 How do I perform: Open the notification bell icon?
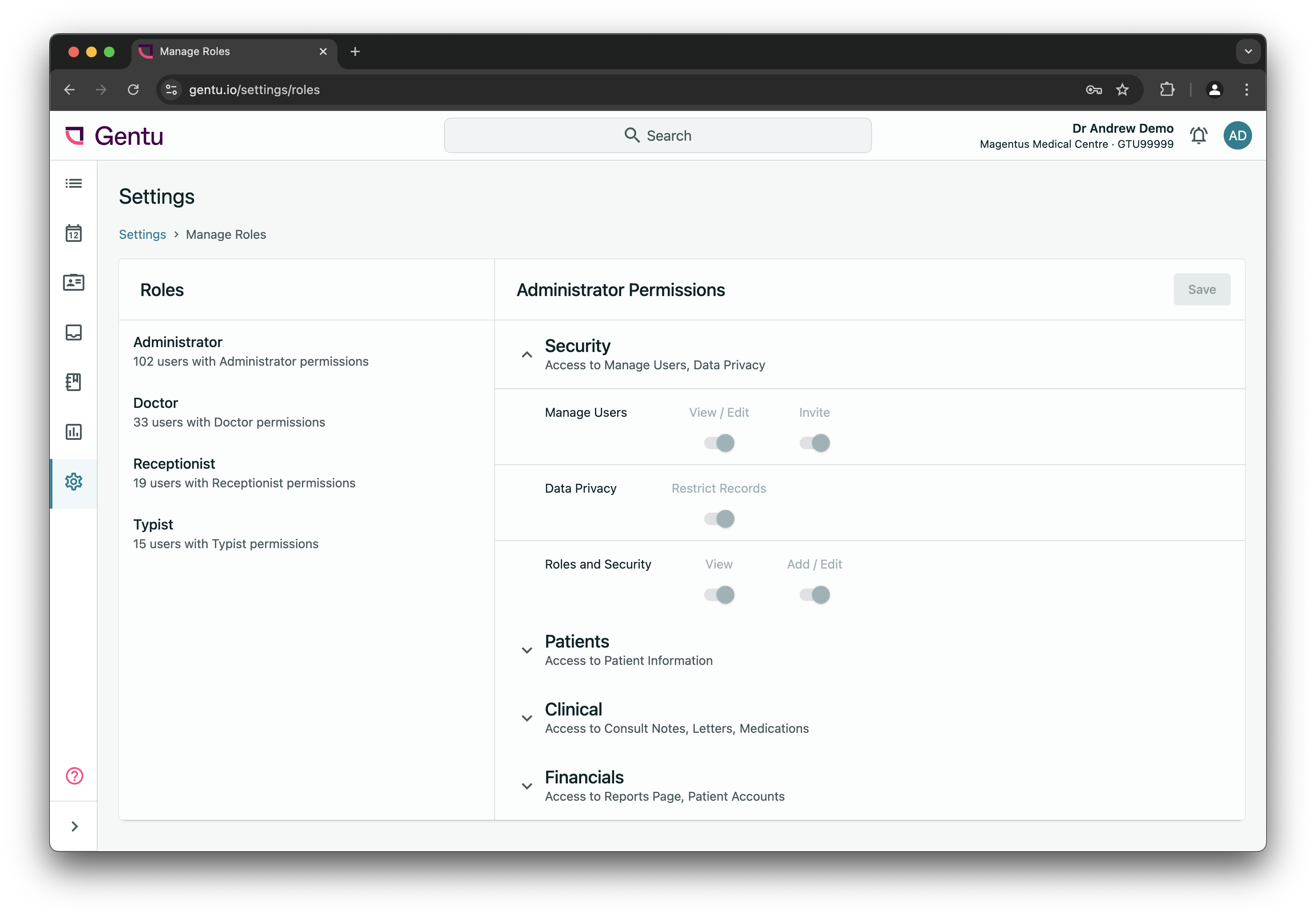[1198, 135]
